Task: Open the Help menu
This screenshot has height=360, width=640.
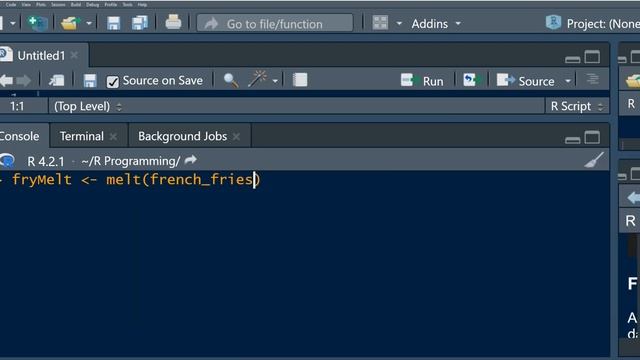Action: (142, 4)
